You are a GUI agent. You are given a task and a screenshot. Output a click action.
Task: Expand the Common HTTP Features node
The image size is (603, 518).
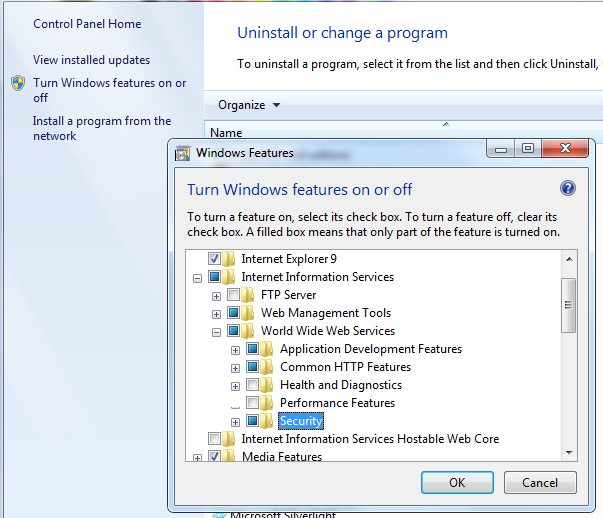[235, 367]
